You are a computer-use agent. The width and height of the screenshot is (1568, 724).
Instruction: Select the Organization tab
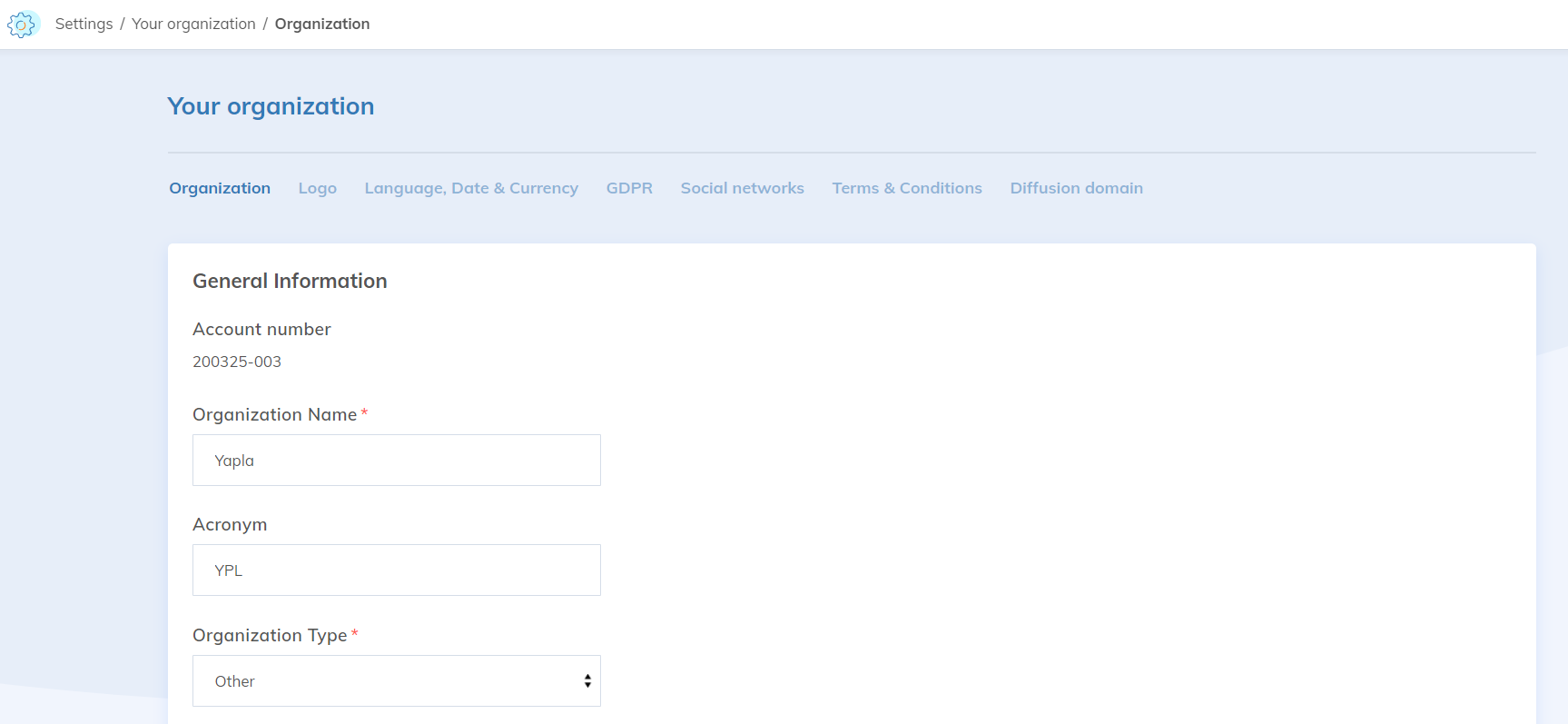click(220, 188)
